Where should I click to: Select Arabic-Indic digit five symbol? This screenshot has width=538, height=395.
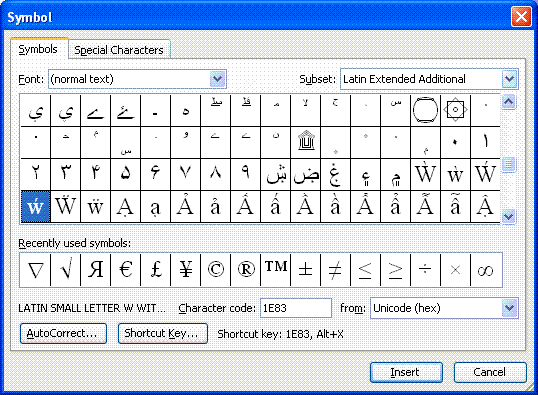[x=126, y=174]
